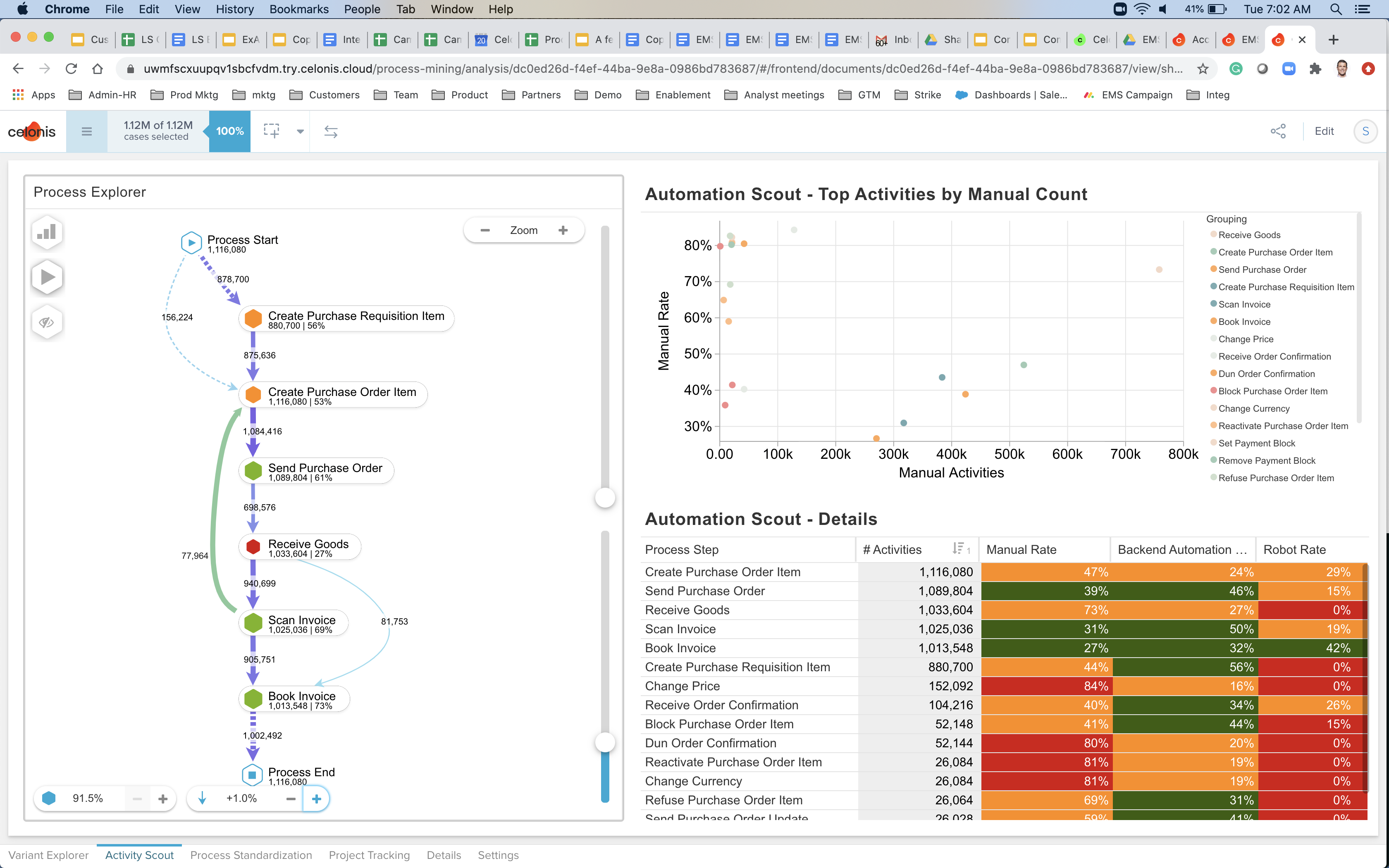Click the Create Purchase Requisition Item row
The image size is (1389, 868).
(738, 667)
